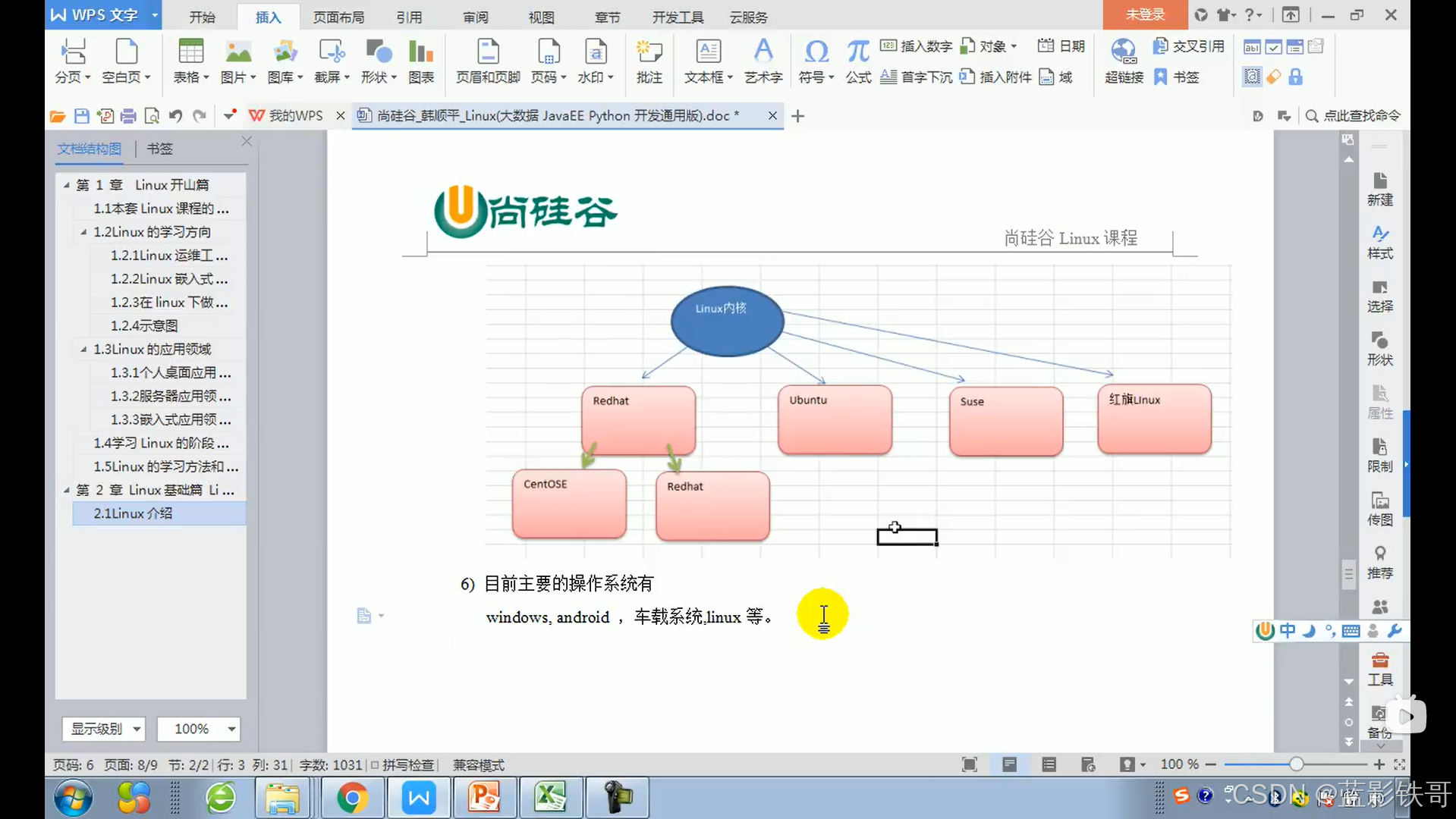Screen dimensions: 1456x819
Task: Undo the last action
Action: (x=175, y=116)
